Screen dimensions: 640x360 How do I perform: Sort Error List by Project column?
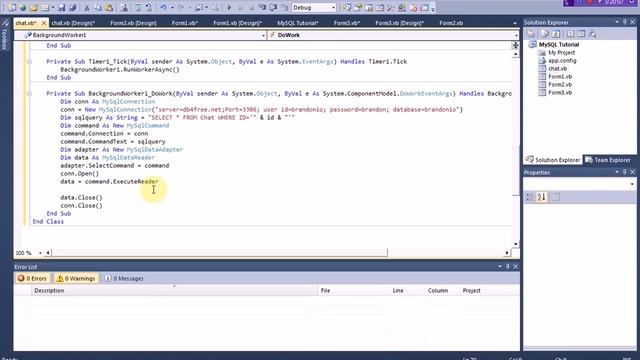(x=489, y=291)
